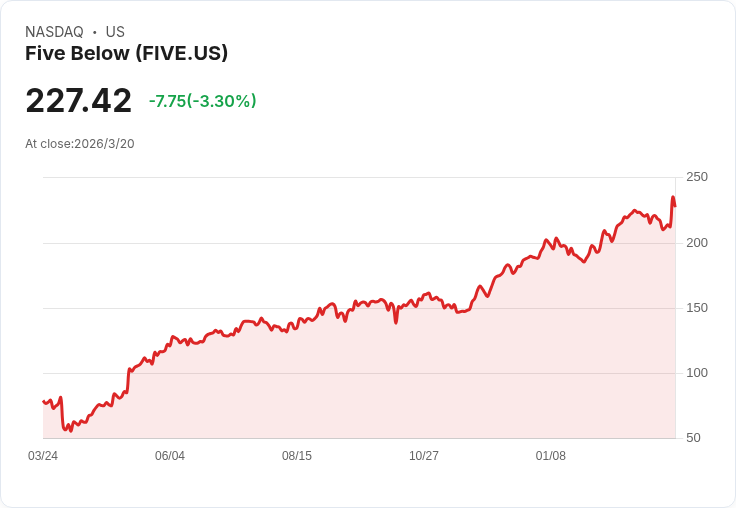Select the 50 y-axis label
The height and width of the screenshot is (508, 736).
pos(693,438)
